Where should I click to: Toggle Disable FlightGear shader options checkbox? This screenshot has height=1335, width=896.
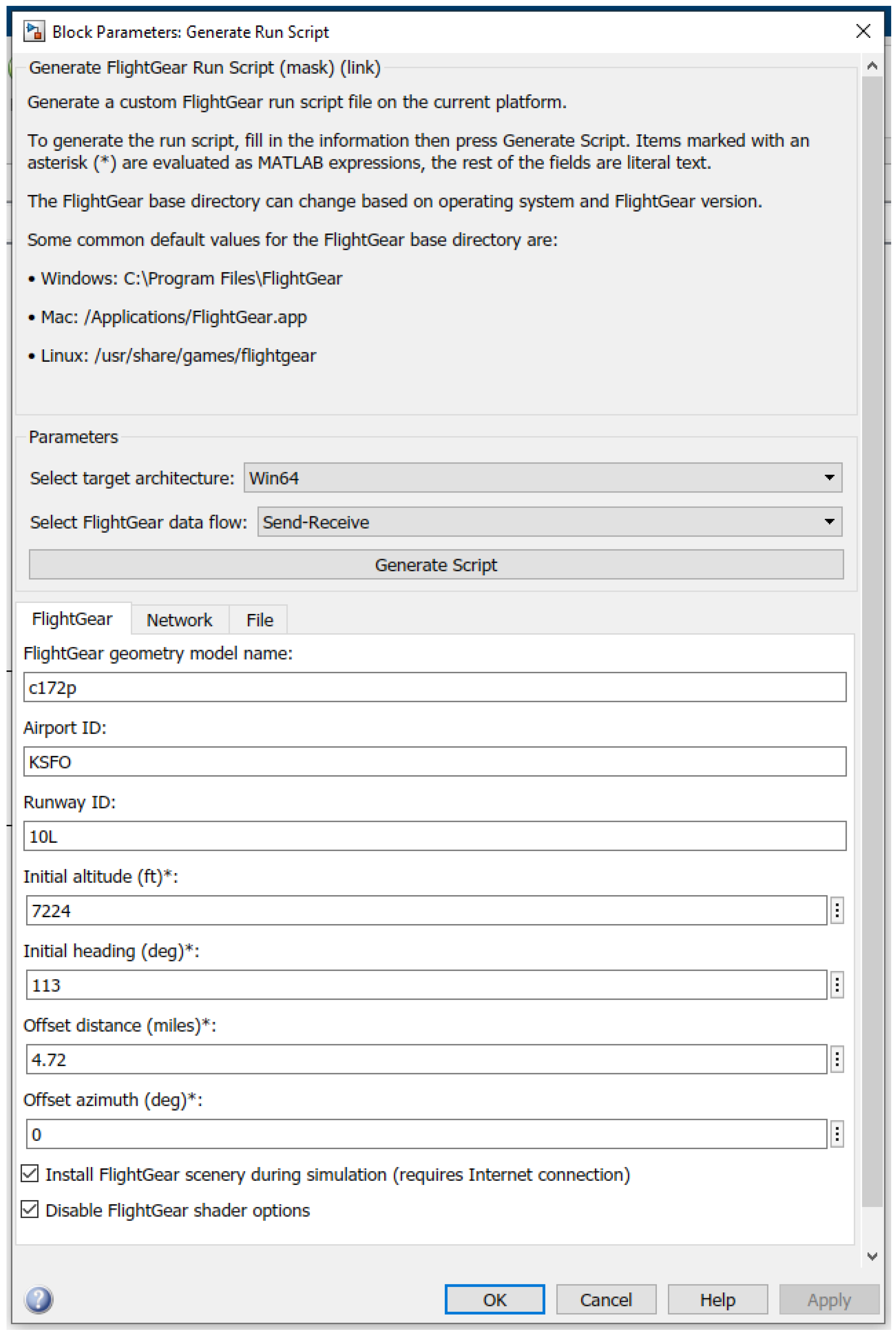[30, 1209]
